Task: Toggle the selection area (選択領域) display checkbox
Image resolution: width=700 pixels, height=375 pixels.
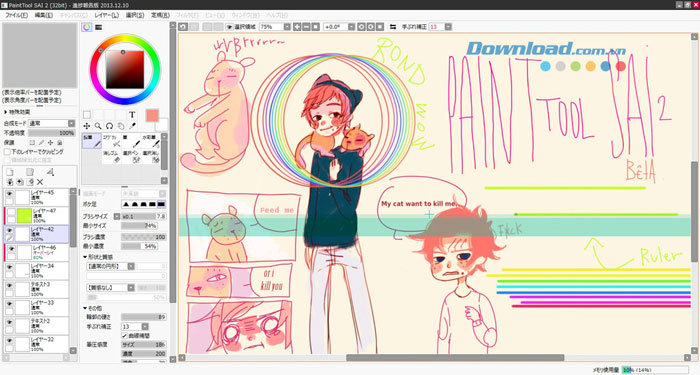Action: coord(229,27)
